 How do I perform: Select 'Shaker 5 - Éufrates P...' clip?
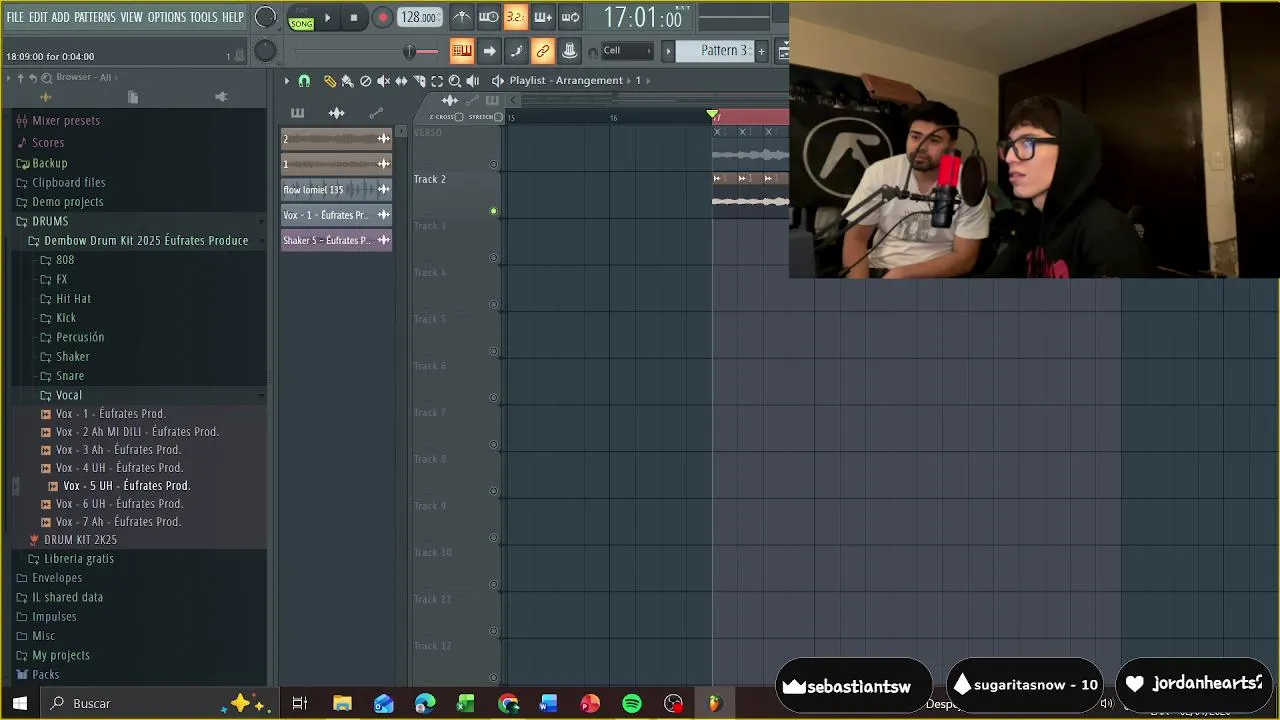[336, 240]
